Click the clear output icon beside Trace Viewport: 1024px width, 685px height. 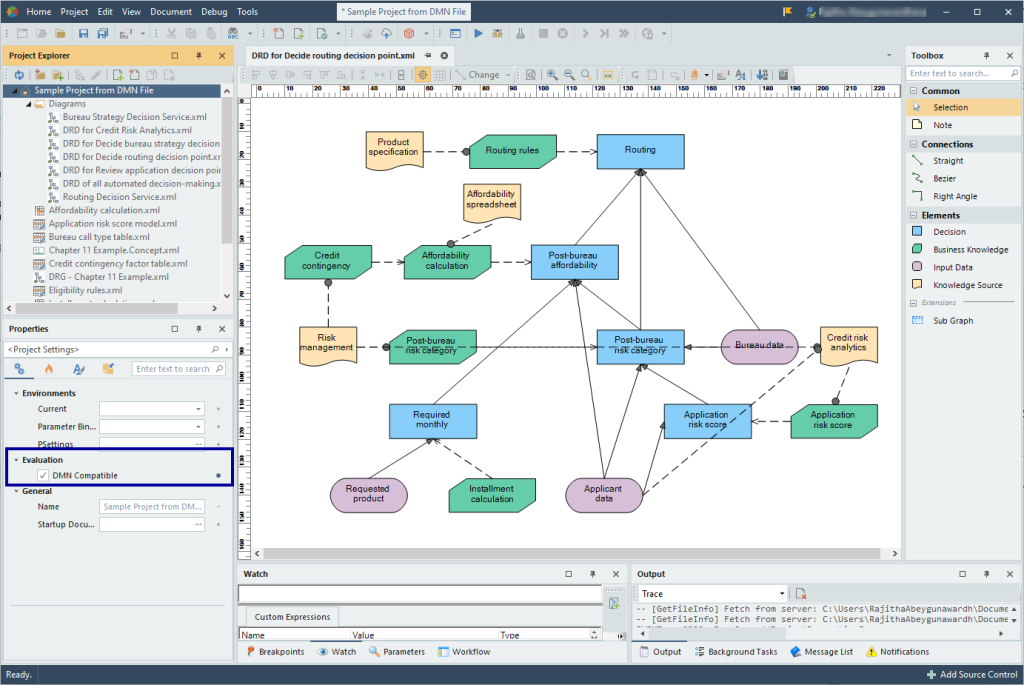pyautogui.click(x=801, y=594)
